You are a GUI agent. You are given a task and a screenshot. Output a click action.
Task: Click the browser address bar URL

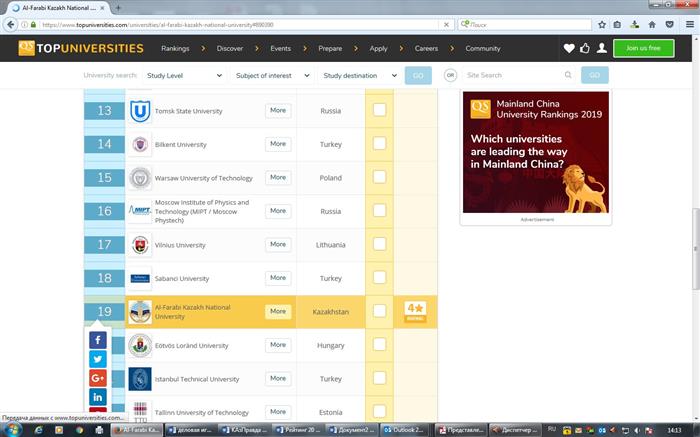click(158, 25)
